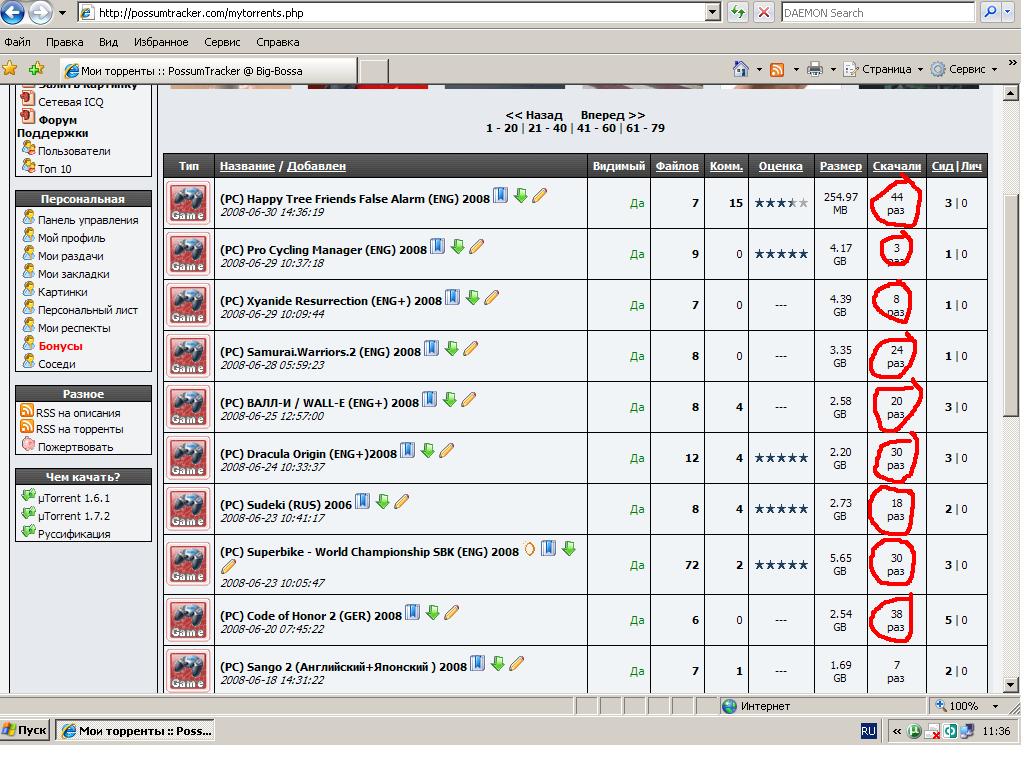Open the Favorites star icon
Viewport: 1024px width, 768px height.
point(10,68)
